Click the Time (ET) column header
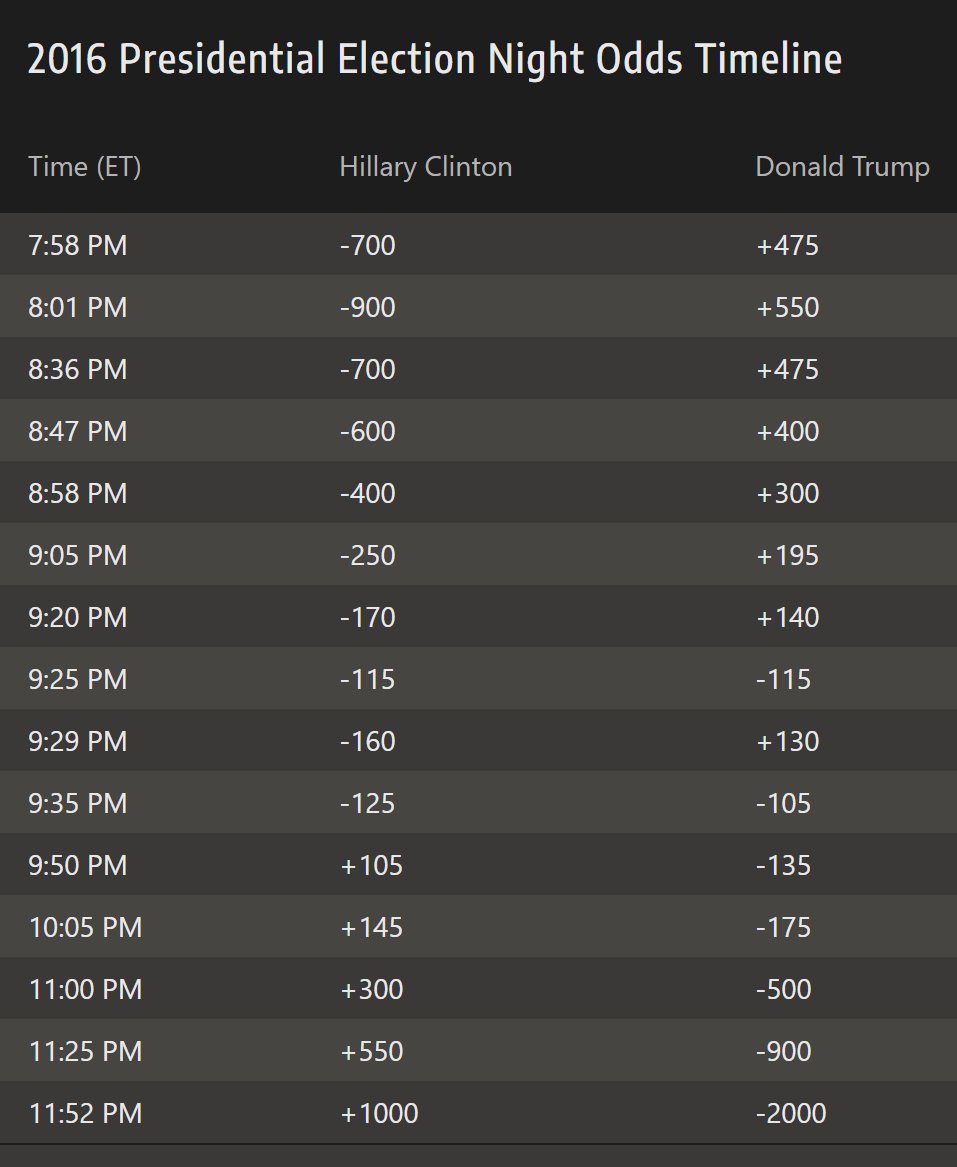 [x=85, y=166]
